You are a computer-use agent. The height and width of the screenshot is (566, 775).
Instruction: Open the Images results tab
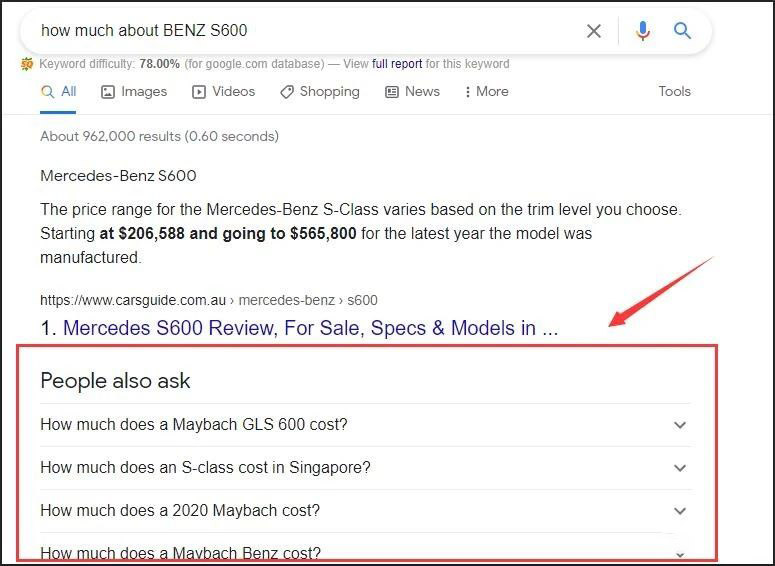(x=134, y=91)
